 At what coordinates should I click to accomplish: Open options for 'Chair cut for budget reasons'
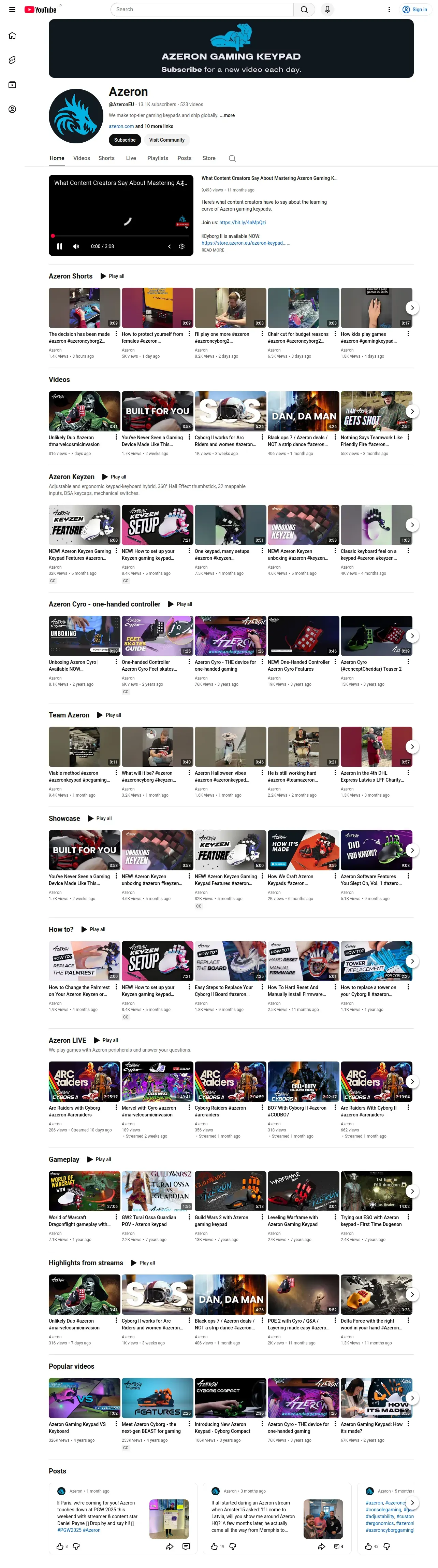(x=335, y=334)
